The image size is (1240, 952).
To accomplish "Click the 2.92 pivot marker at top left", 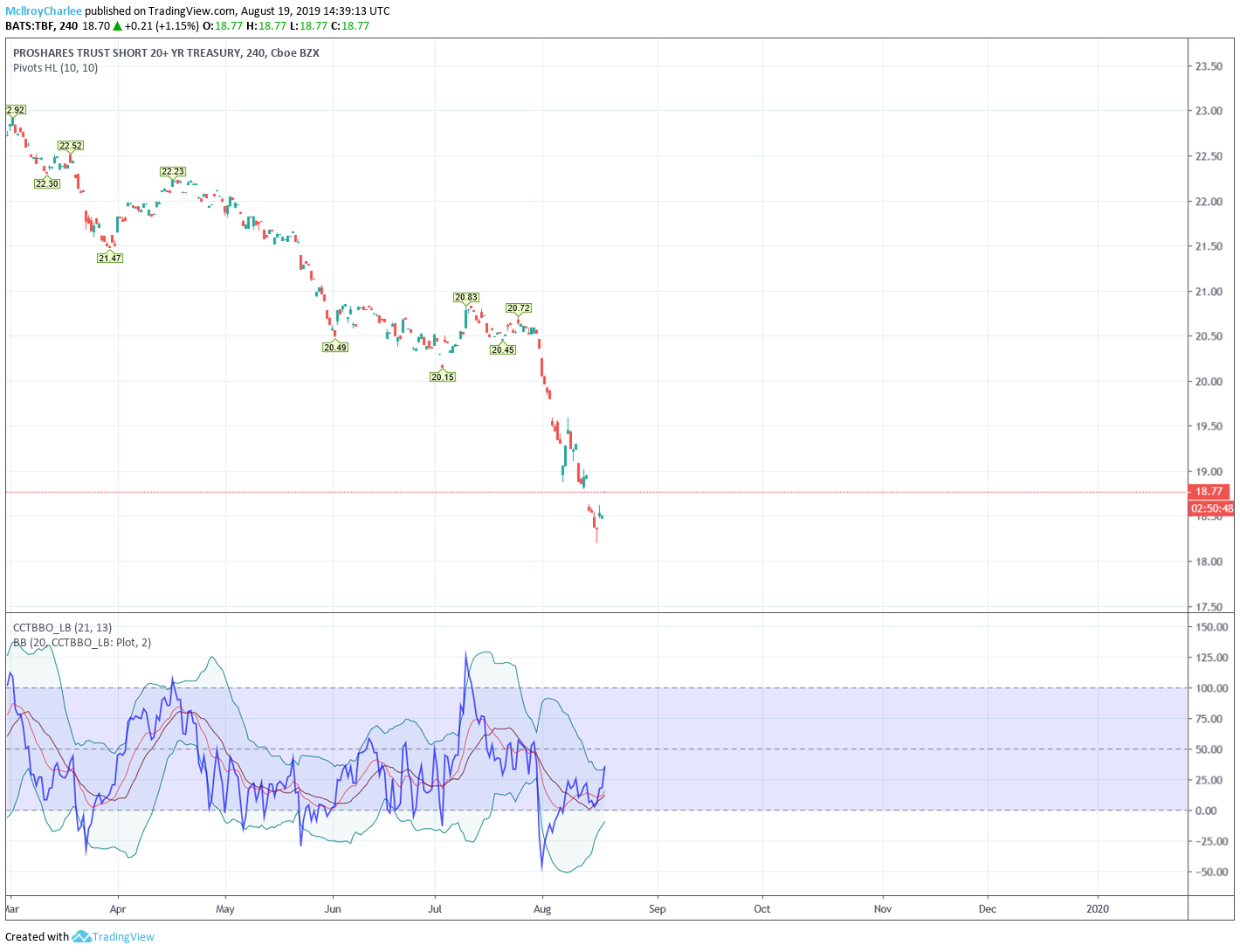I will [16, 109].
